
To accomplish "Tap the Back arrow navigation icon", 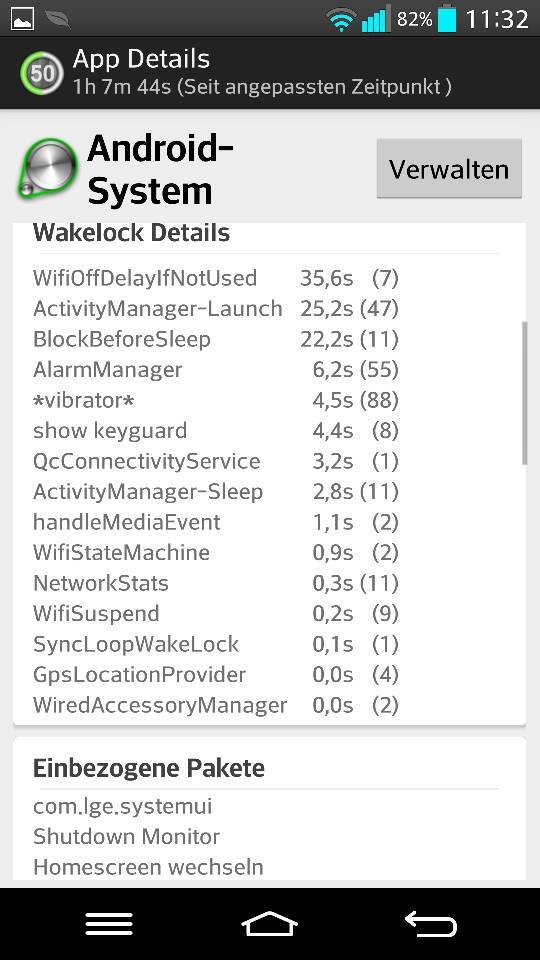I will coord(431,924).
